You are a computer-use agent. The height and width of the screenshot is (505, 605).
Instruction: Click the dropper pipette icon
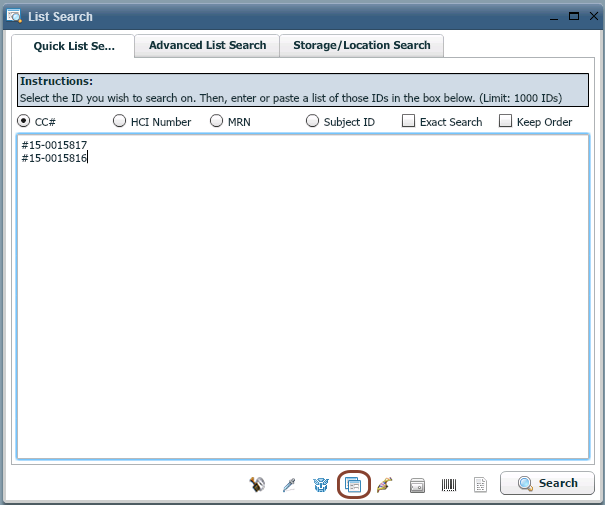289,485
